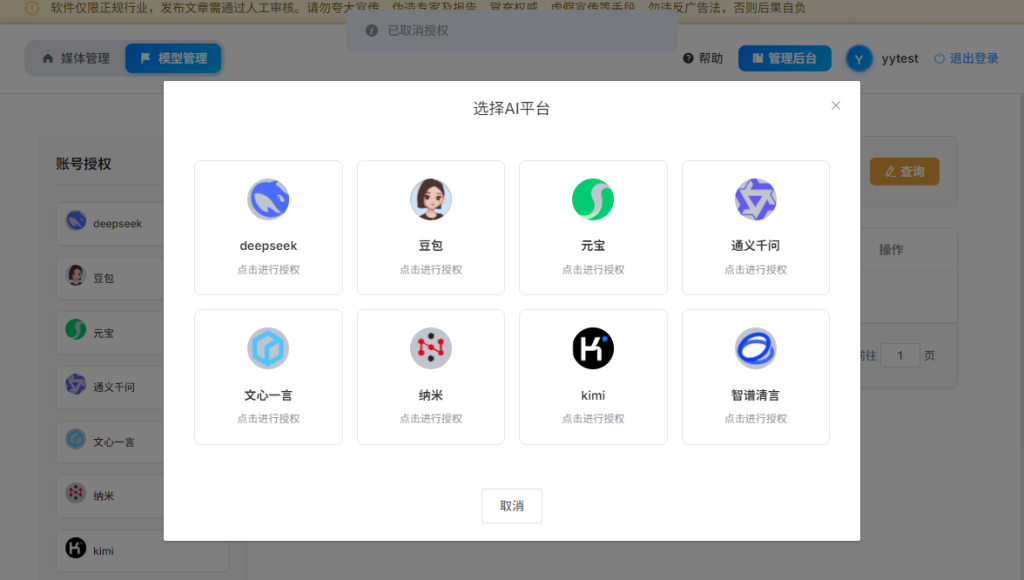Click 豆包 点击进行授权 text
1024x580 pixels.
click(430, 270)
